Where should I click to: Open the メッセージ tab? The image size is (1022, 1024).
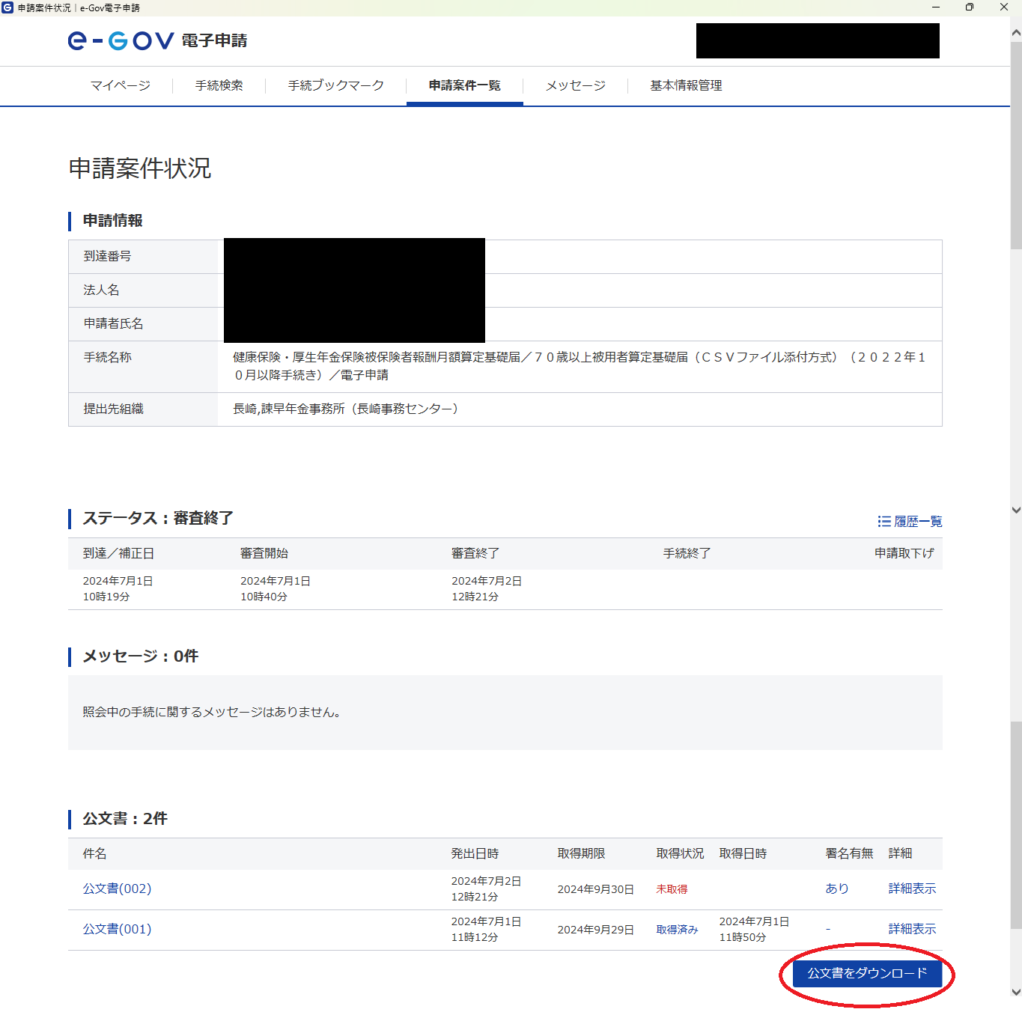pos(575,86)
